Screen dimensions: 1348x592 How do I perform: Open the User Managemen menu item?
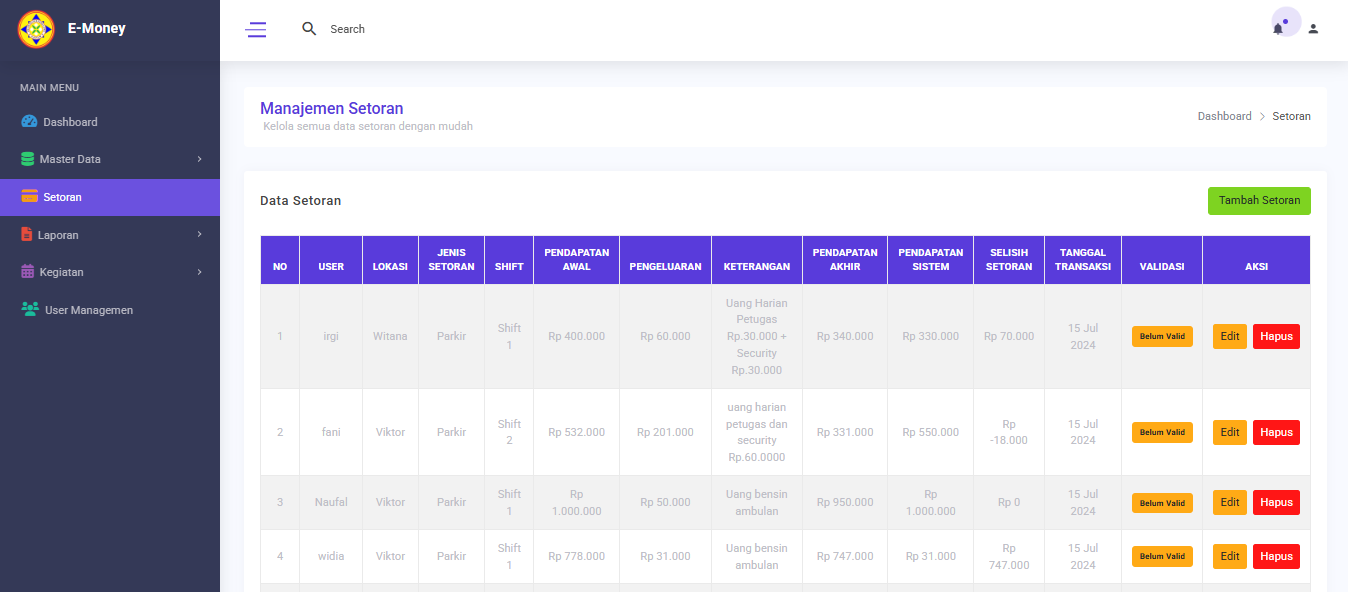(88, 310)
